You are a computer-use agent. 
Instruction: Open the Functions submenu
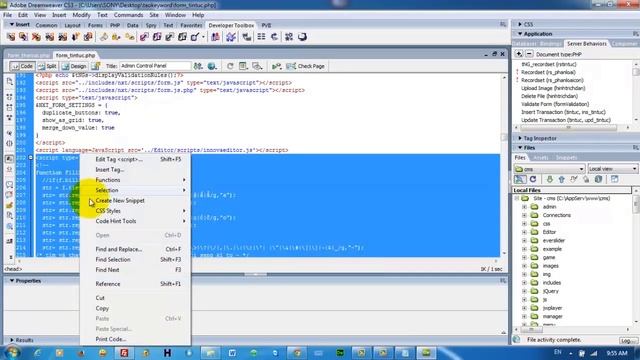[x=135, y=180]
